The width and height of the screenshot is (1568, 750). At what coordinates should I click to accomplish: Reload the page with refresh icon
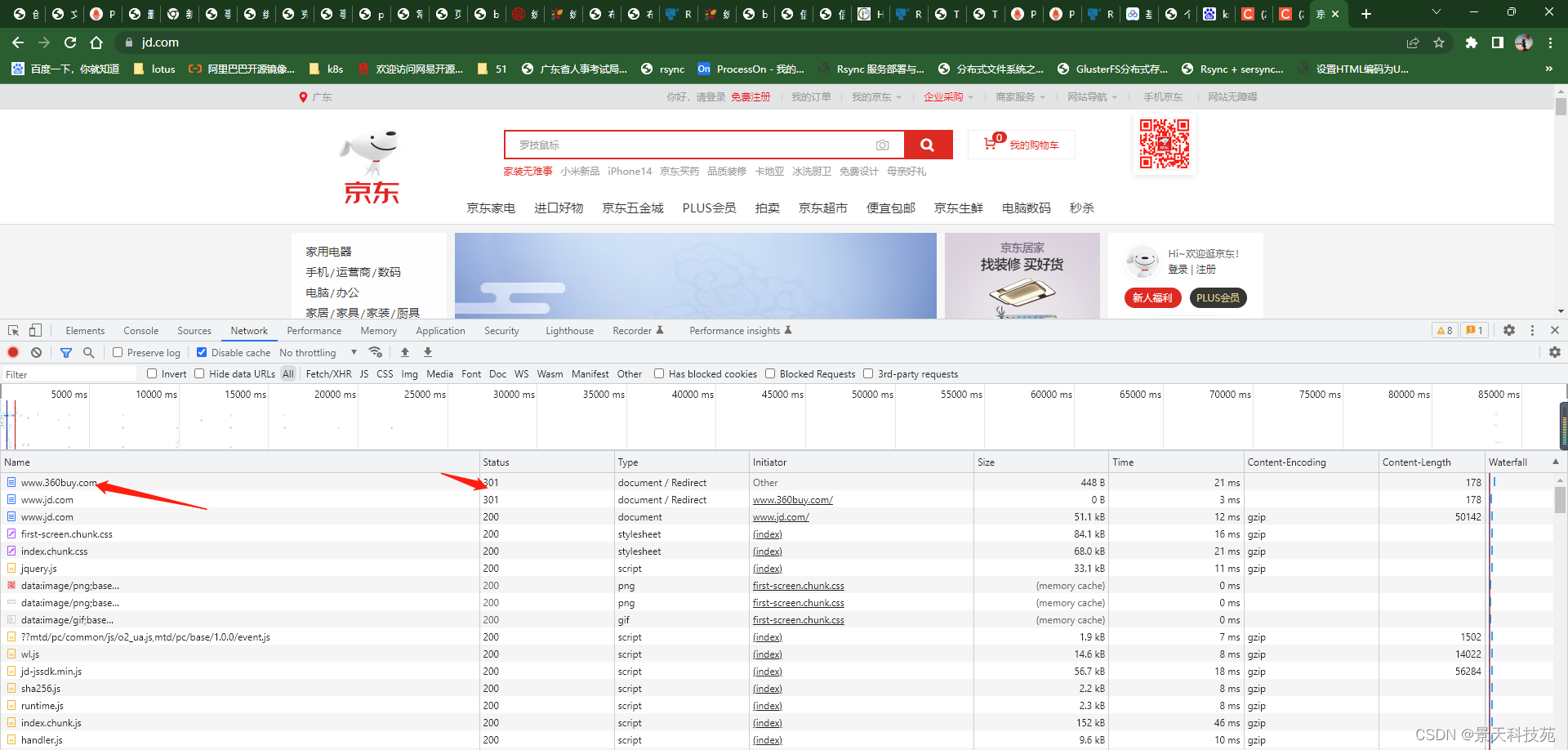(70, 42)
